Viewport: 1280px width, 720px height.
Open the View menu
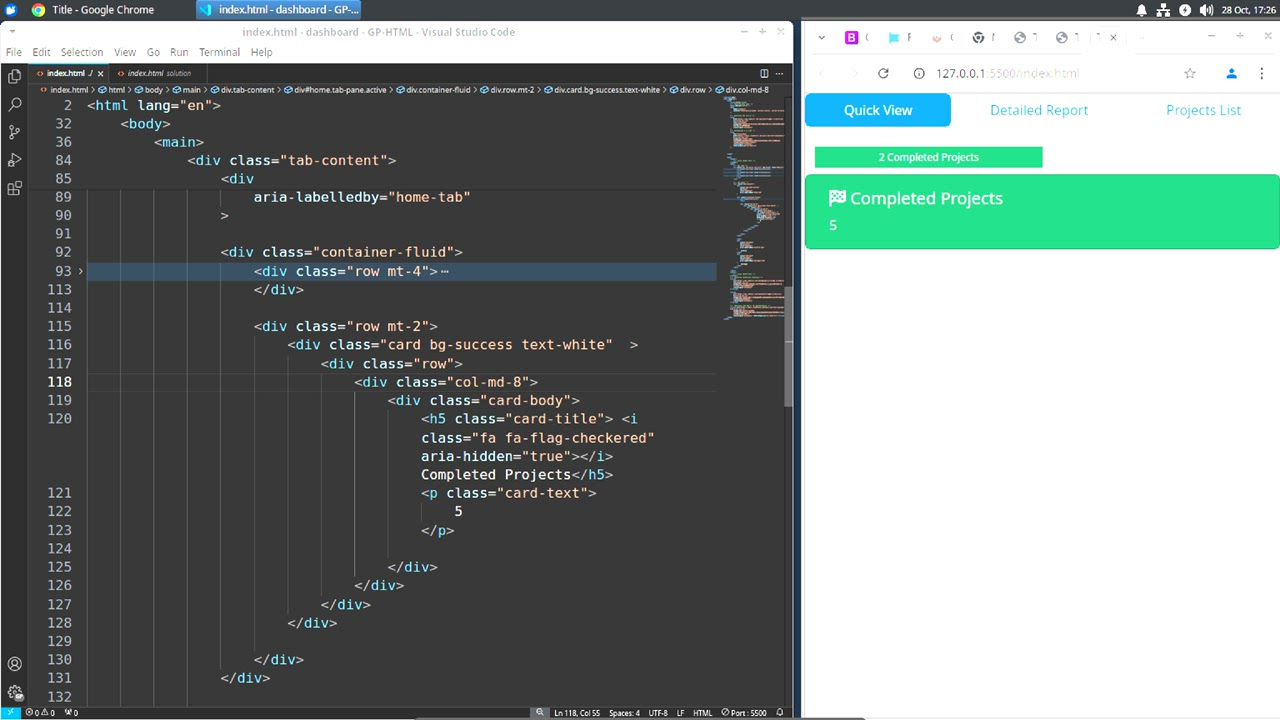click(125, 52)
